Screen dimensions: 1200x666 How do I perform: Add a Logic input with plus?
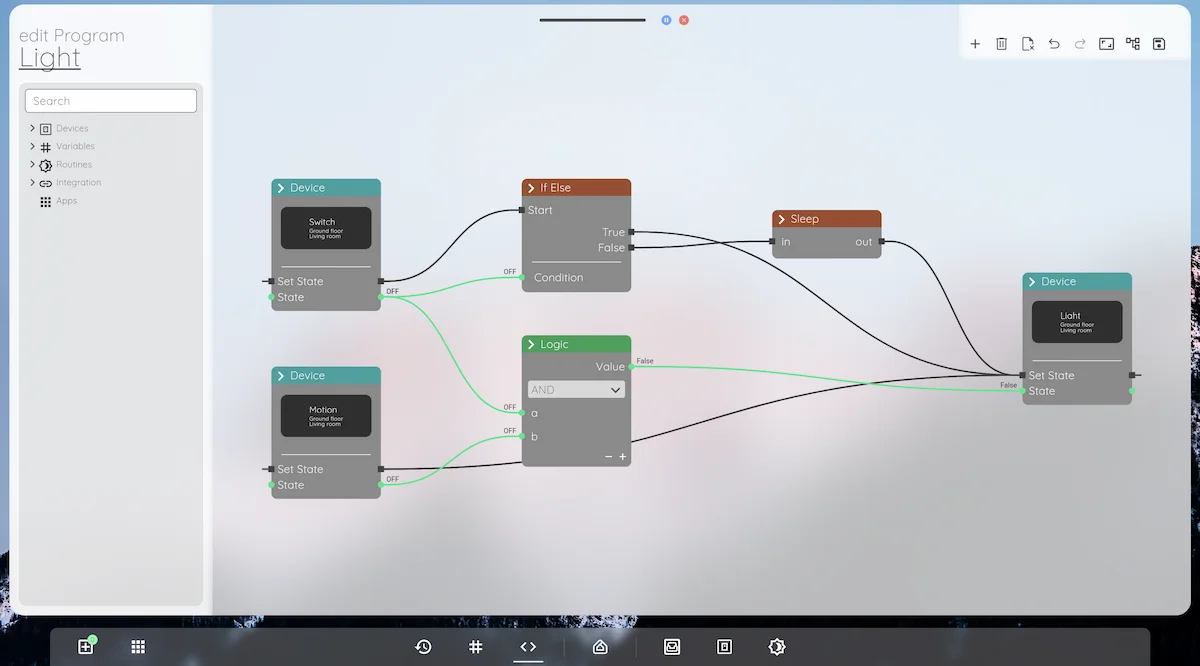pos(622,457)
